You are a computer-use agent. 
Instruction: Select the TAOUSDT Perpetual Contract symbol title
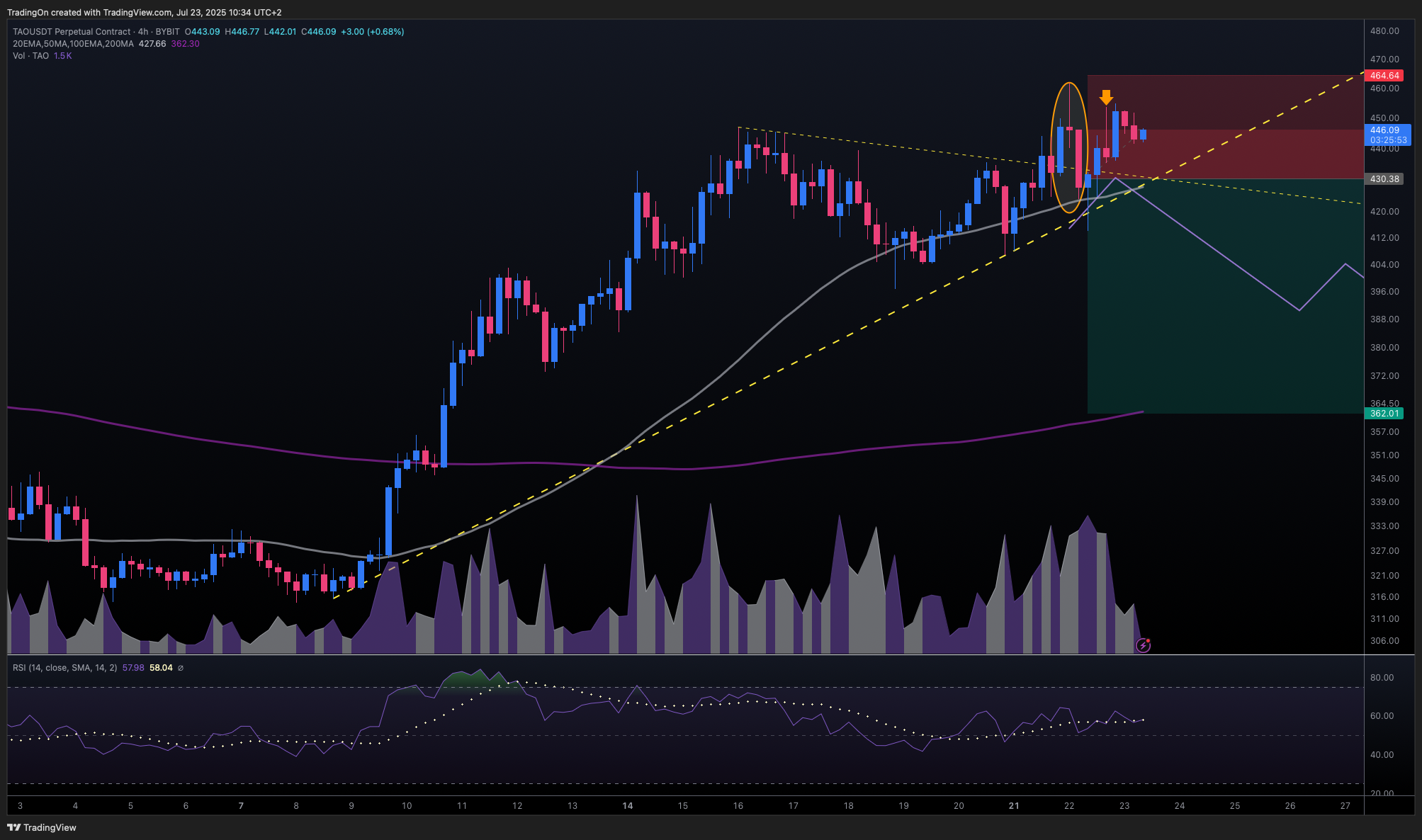(72, 32)
